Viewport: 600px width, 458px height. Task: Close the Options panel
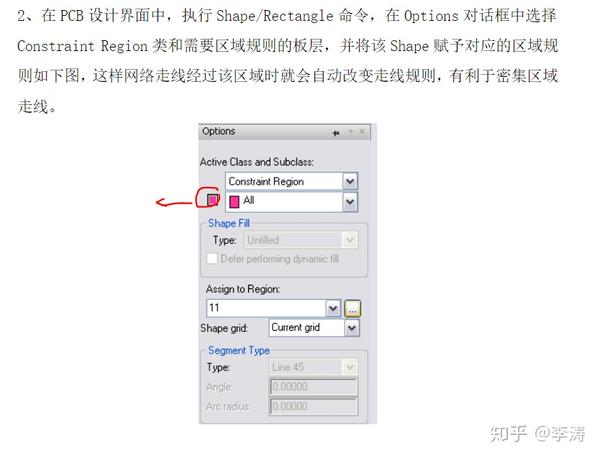click(362, 132)
